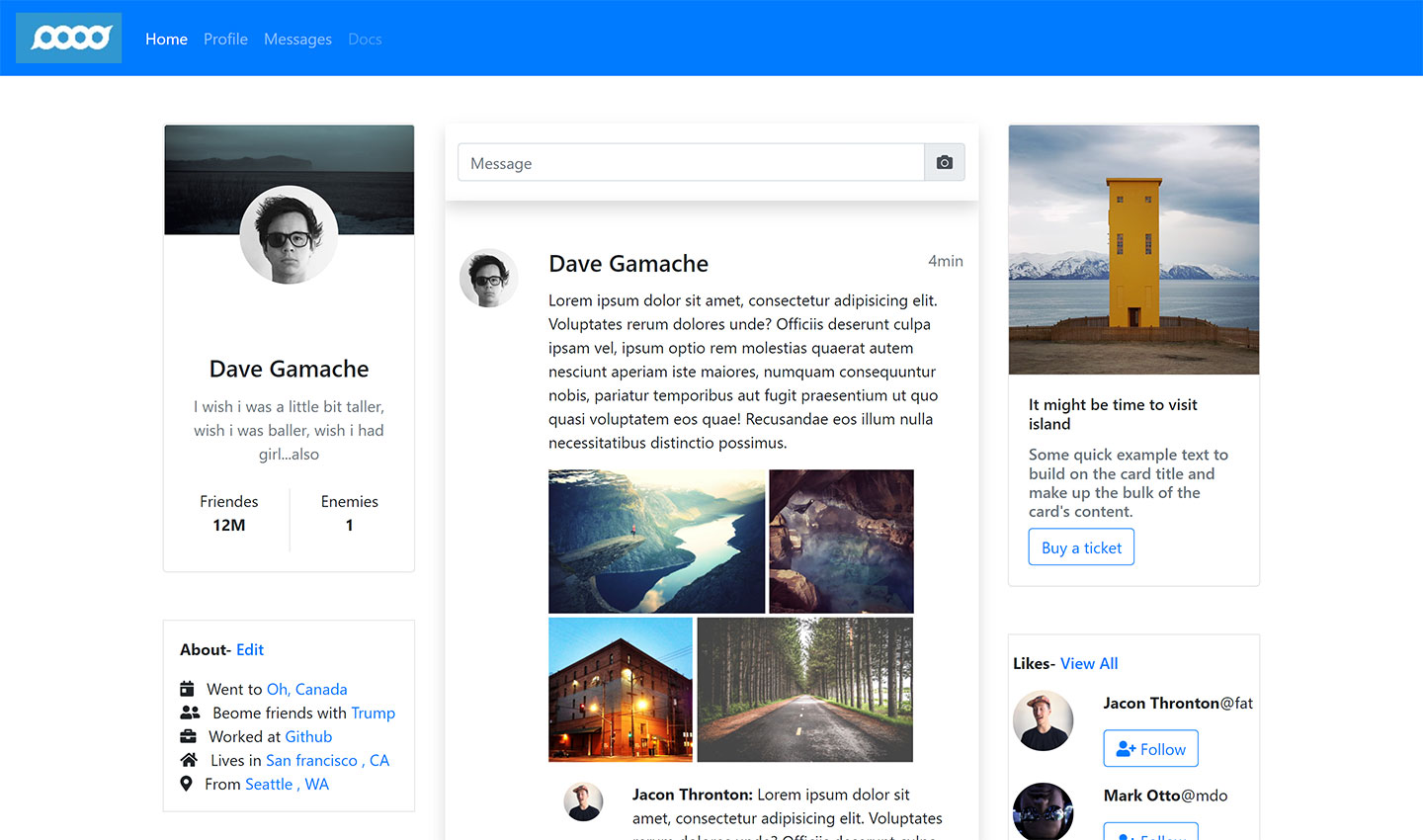Click the yellow lighthouse card image
This screenshot has width=1423, height=840.
click(x=1133, y=250)
